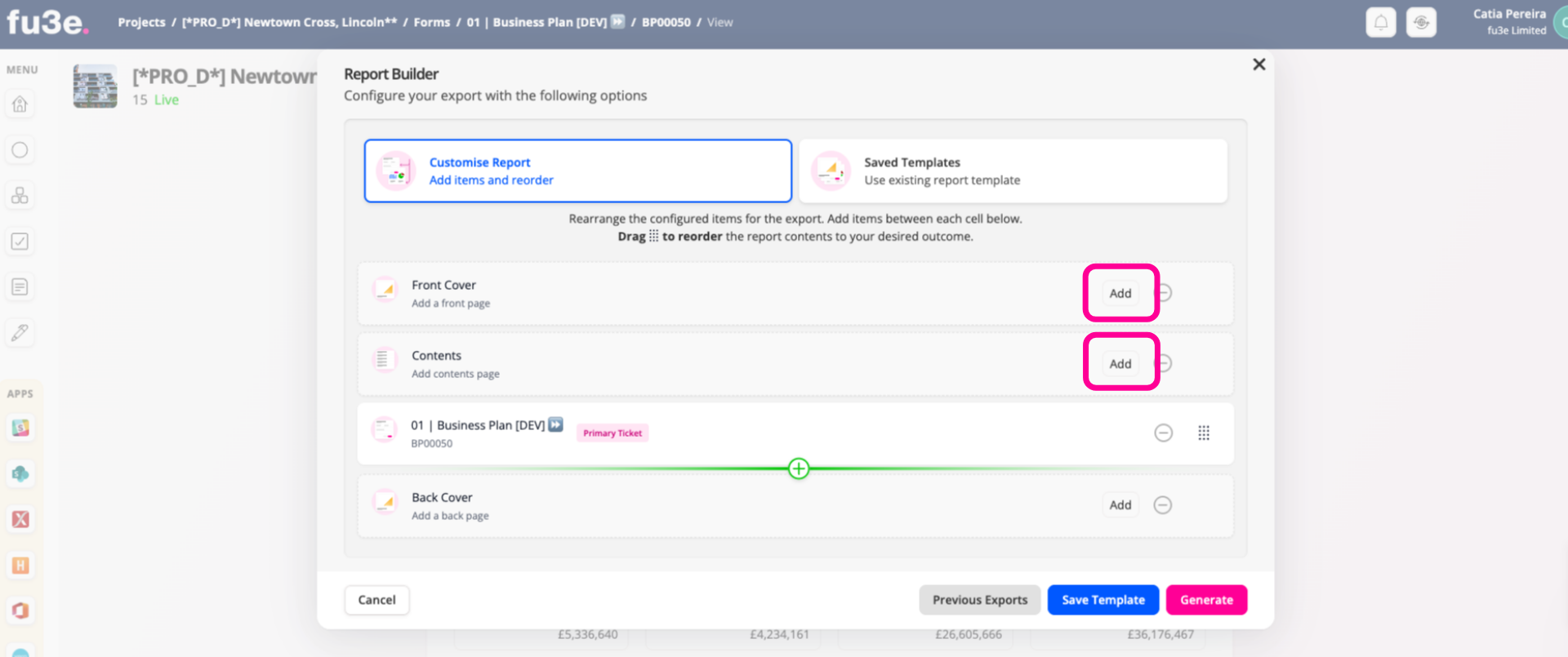Click the pink Generate button
1568x657 pixels.
pos(1206,600)
